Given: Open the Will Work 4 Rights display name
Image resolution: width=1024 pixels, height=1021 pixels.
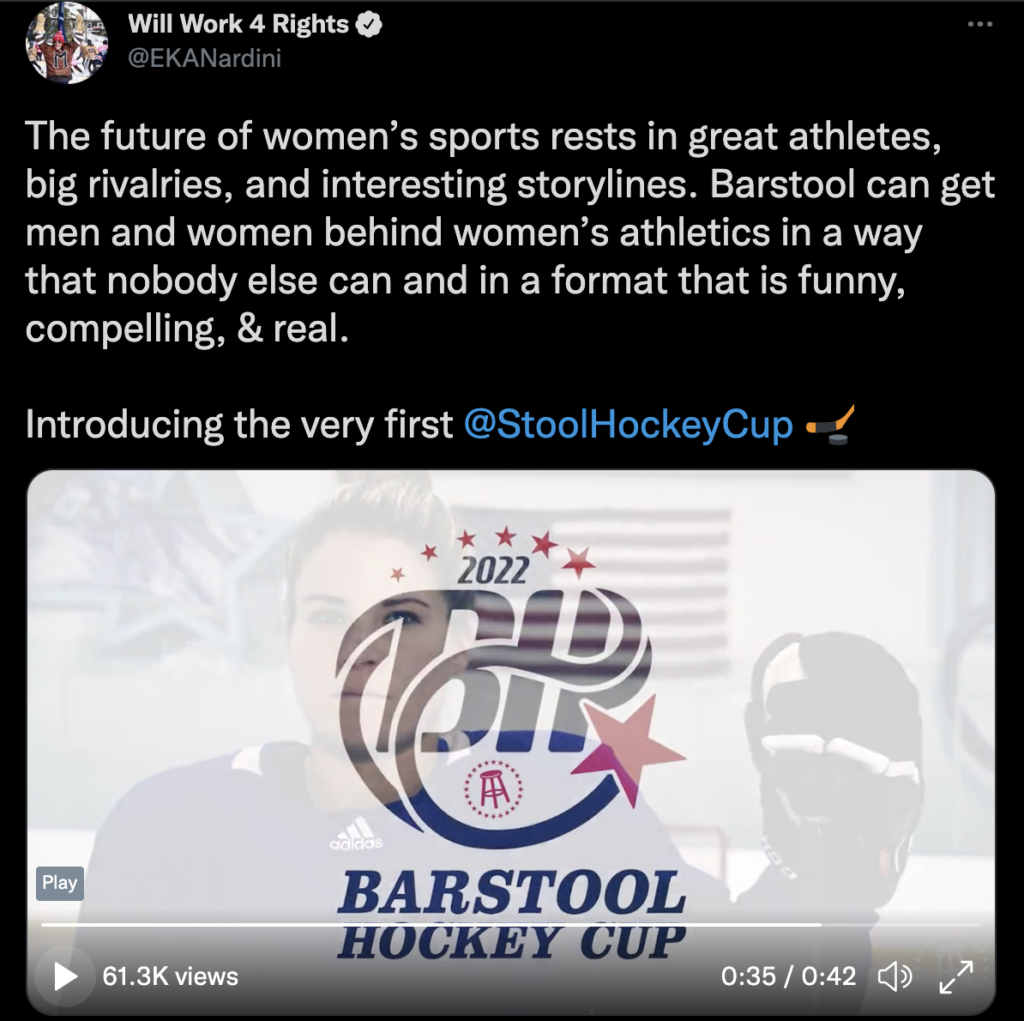Looking at the screenshot, I should (238, 24).
